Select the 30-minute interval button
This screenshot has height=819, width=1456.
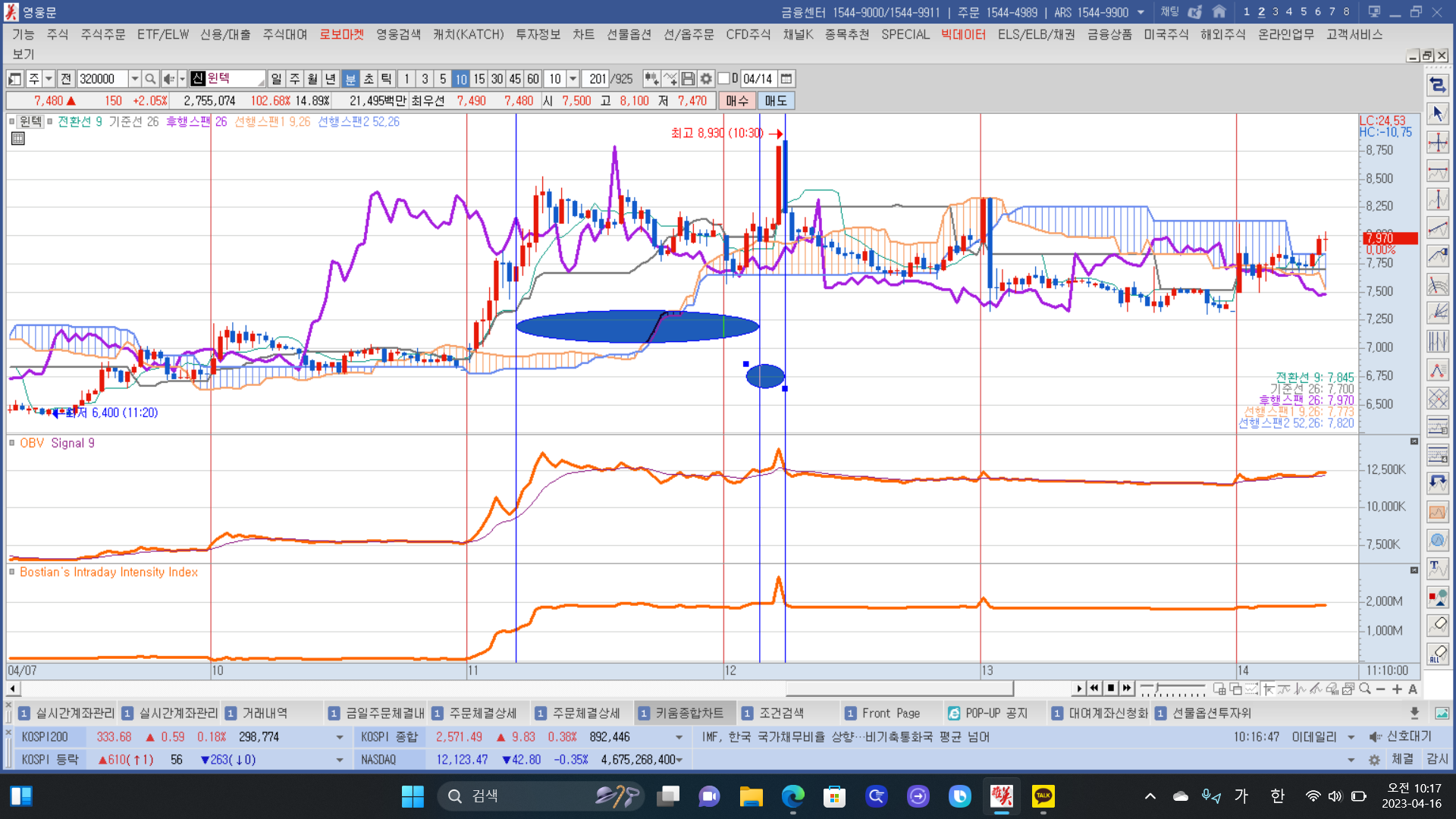click(x=497, y=79)
